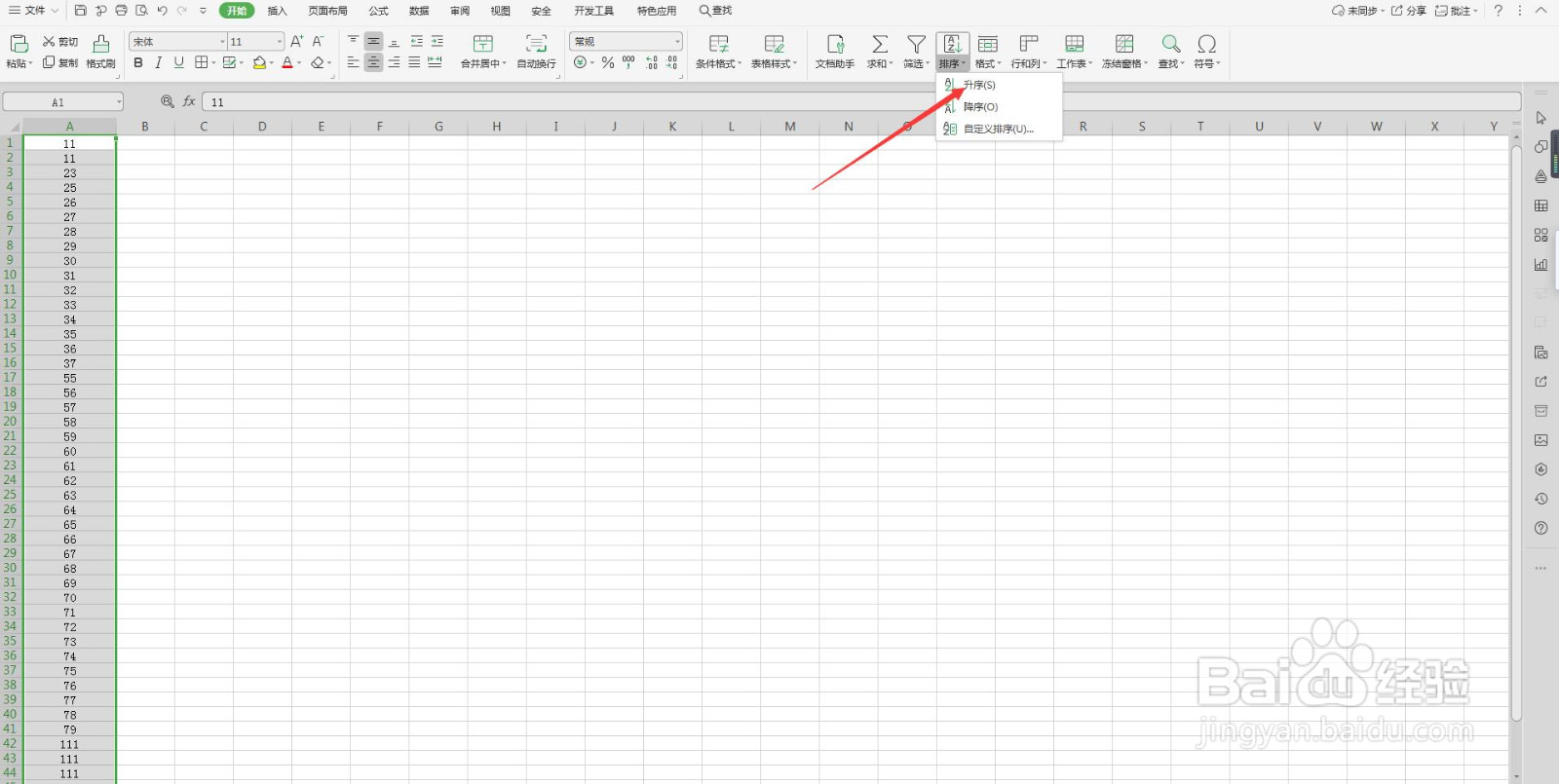Open 自定义排序(U) custom sort dialog

click(998, 129)
